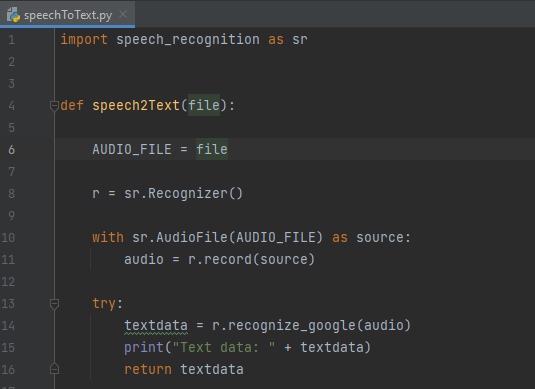Viewport: 535px width, 389px height.
Task: Click 'r.record(source)' on line 11
Action: coord(251,259)
